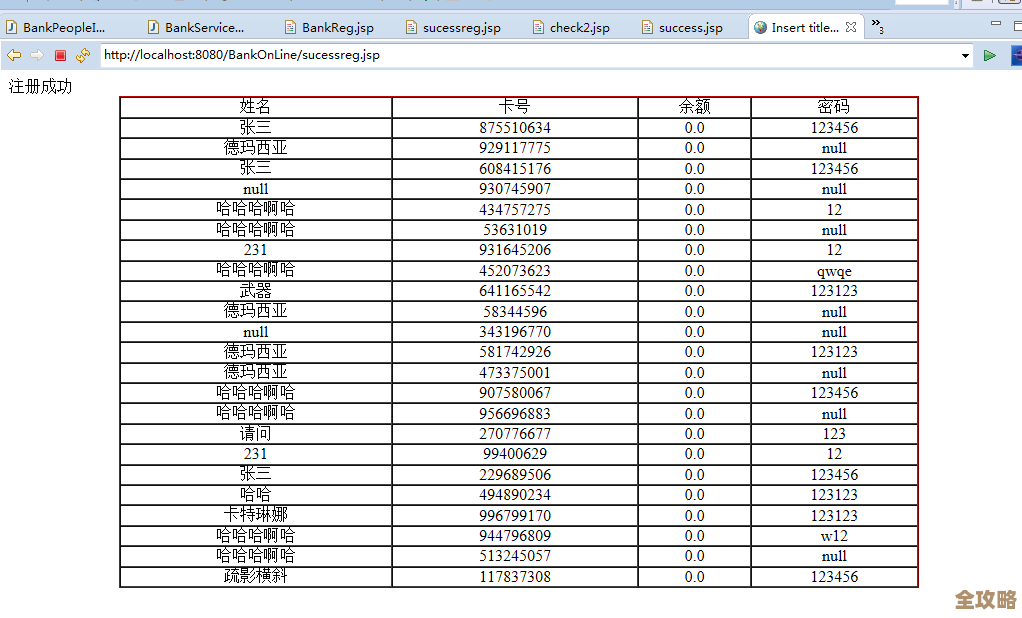Viewport: 1022px width, 618px height.
Task: Minimize the editor area view
Action: pyautogui.click(x=995, y=23)
